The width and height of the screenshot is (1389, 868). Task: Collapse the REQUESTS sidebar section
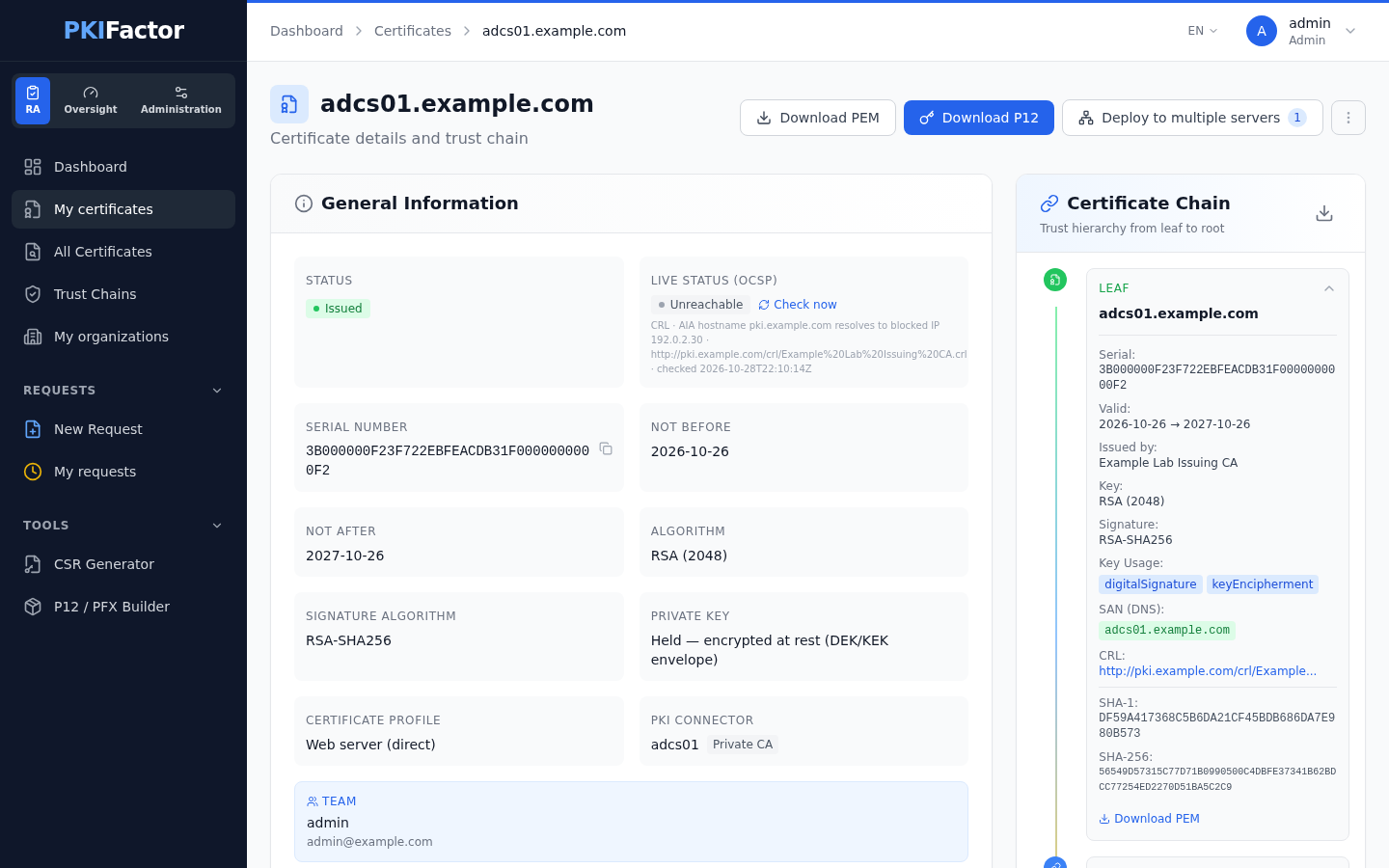(217, 391)
